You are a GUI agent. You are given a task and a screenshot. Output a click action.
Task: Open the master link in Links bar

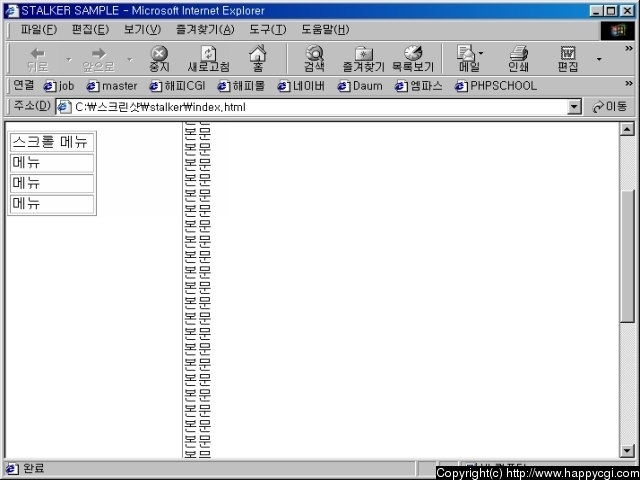pyautogui.click(x=112, y=86)
